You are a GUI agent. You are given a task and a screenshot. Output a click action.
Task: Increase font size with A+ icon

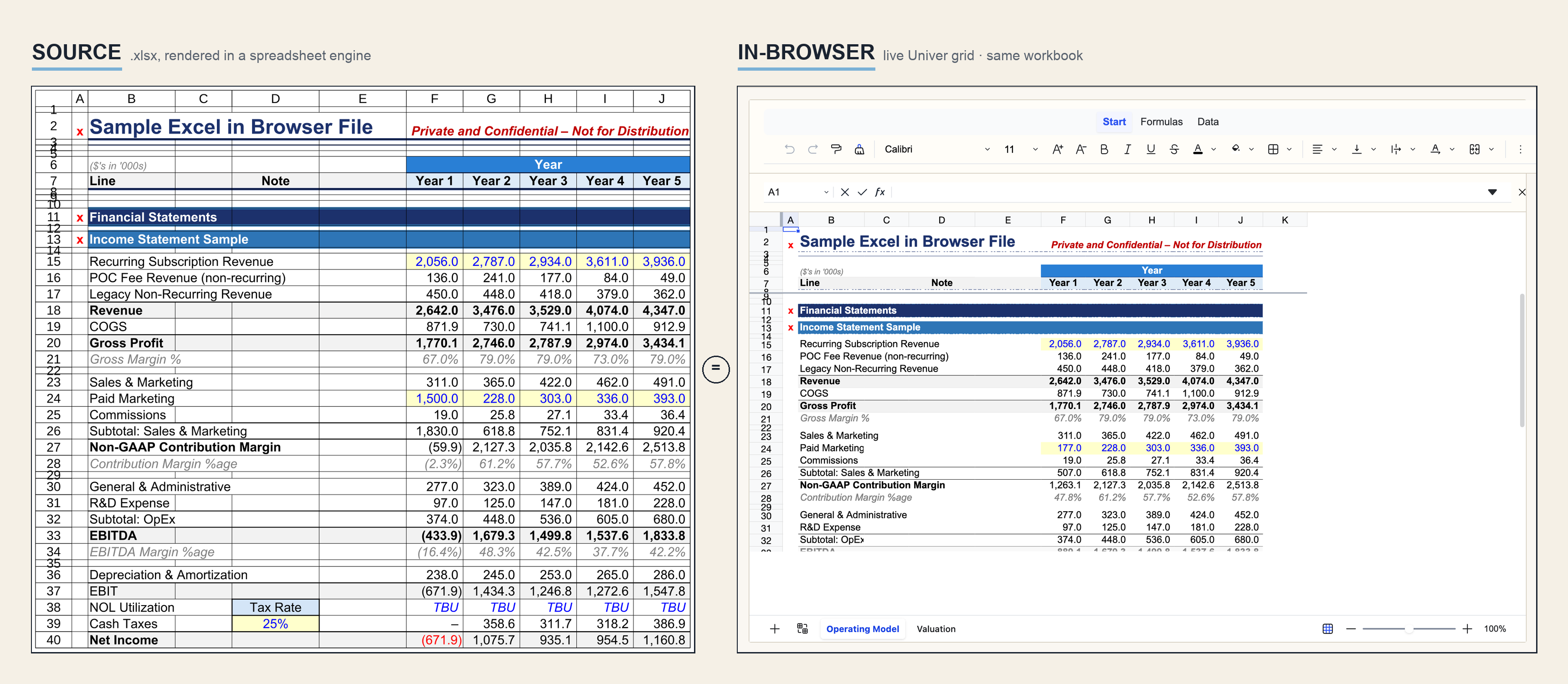pos(1058,149)
